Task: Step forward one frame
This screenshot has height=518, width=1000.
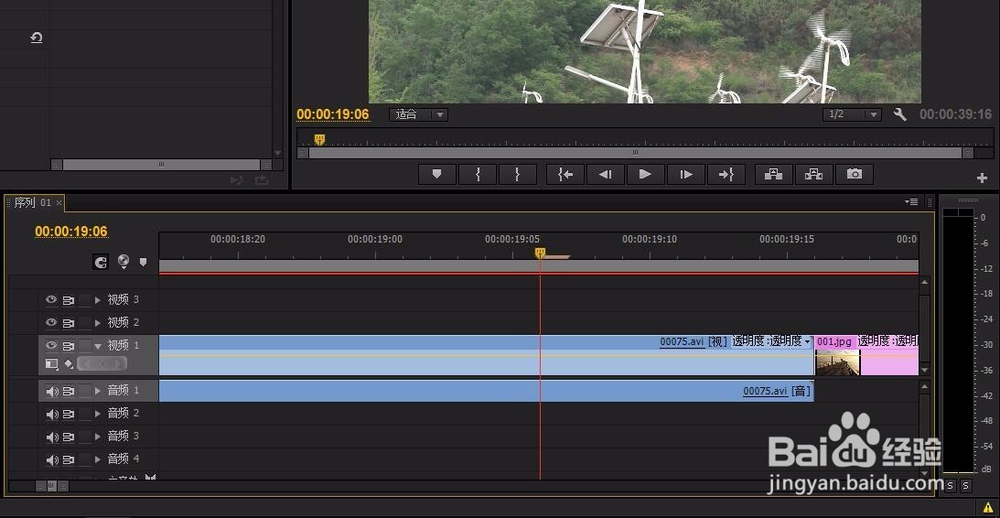Action: [x=686, y=174]
